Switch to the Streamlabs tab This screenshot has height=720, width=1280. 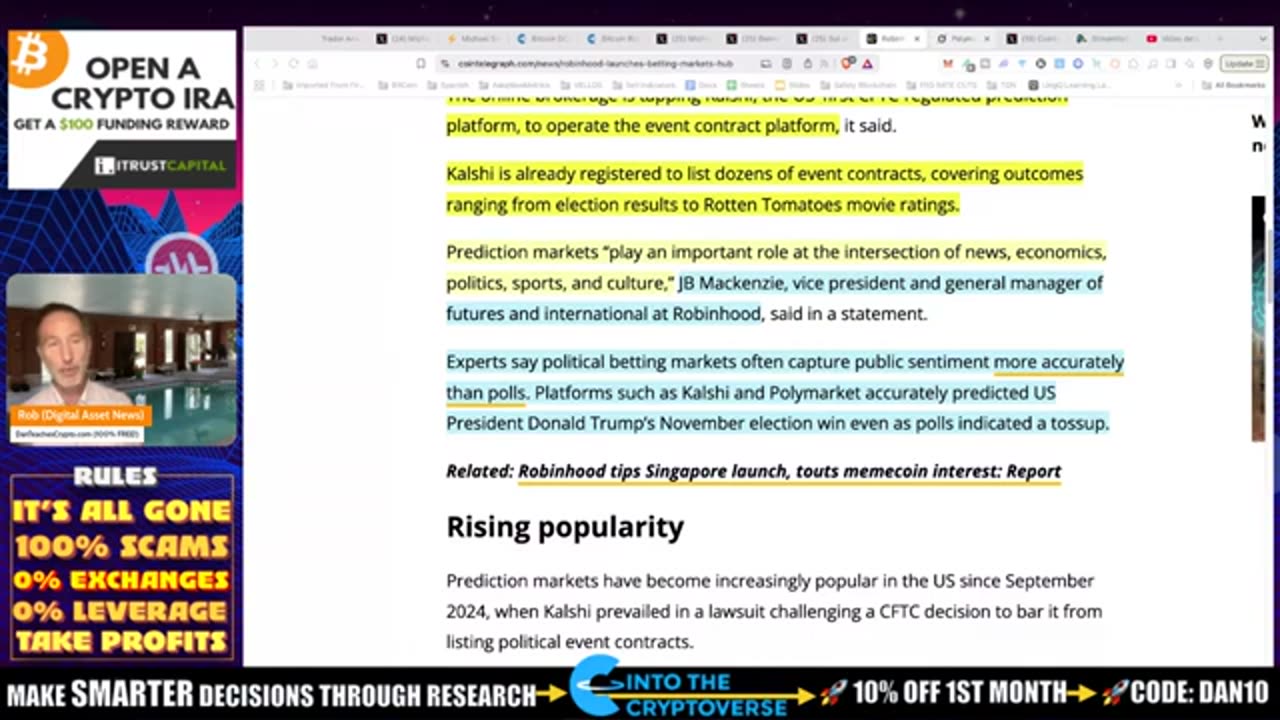(1104, 39)
